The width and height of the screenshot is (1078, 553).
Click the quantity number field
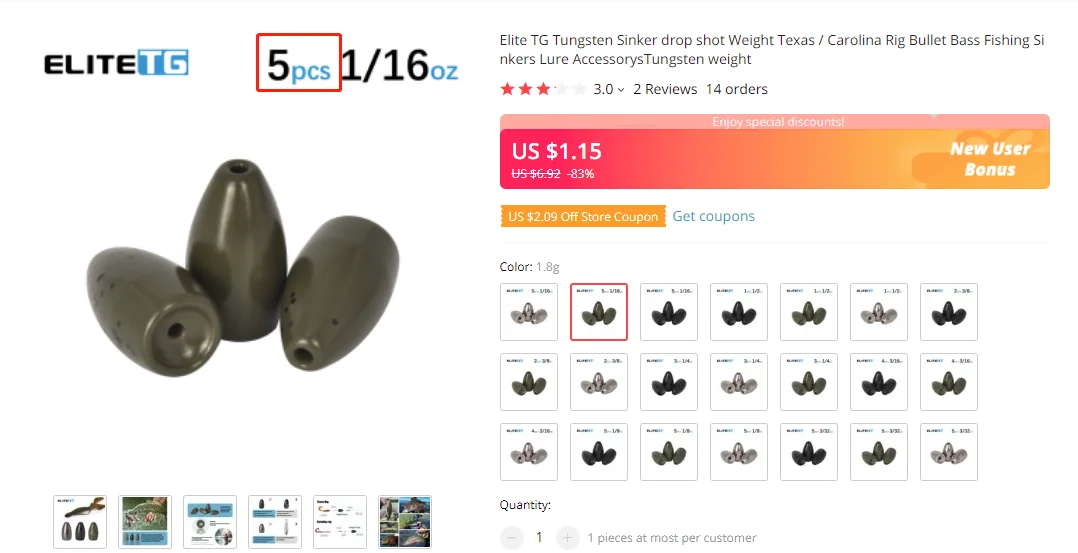pos(539,537)
